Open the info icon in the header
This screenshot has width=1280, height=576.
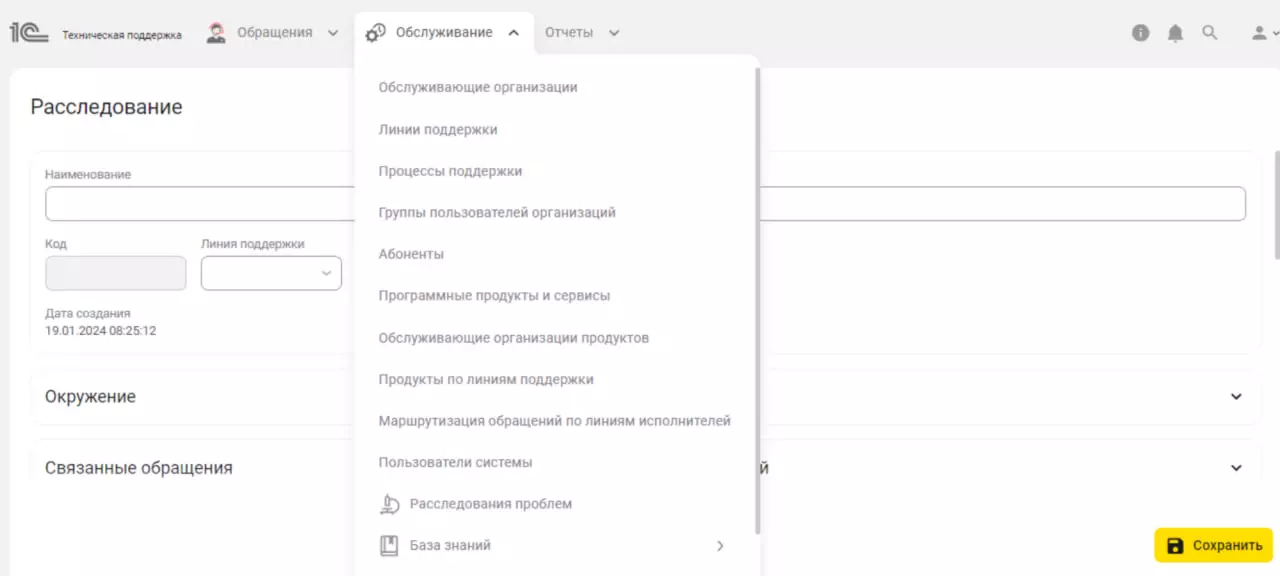[x=1140, y=32]
